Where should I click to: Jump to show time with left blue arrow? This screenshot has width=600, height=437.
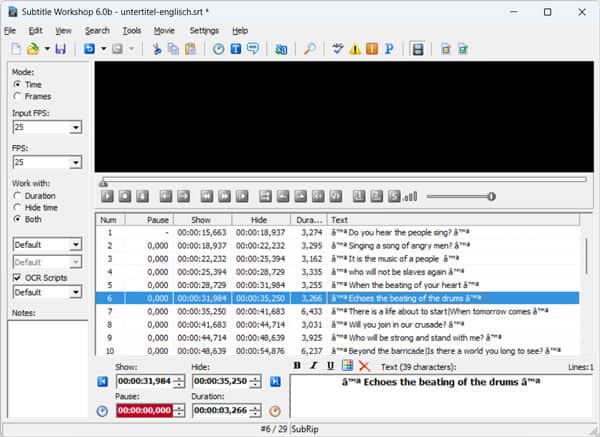point(102,382)
